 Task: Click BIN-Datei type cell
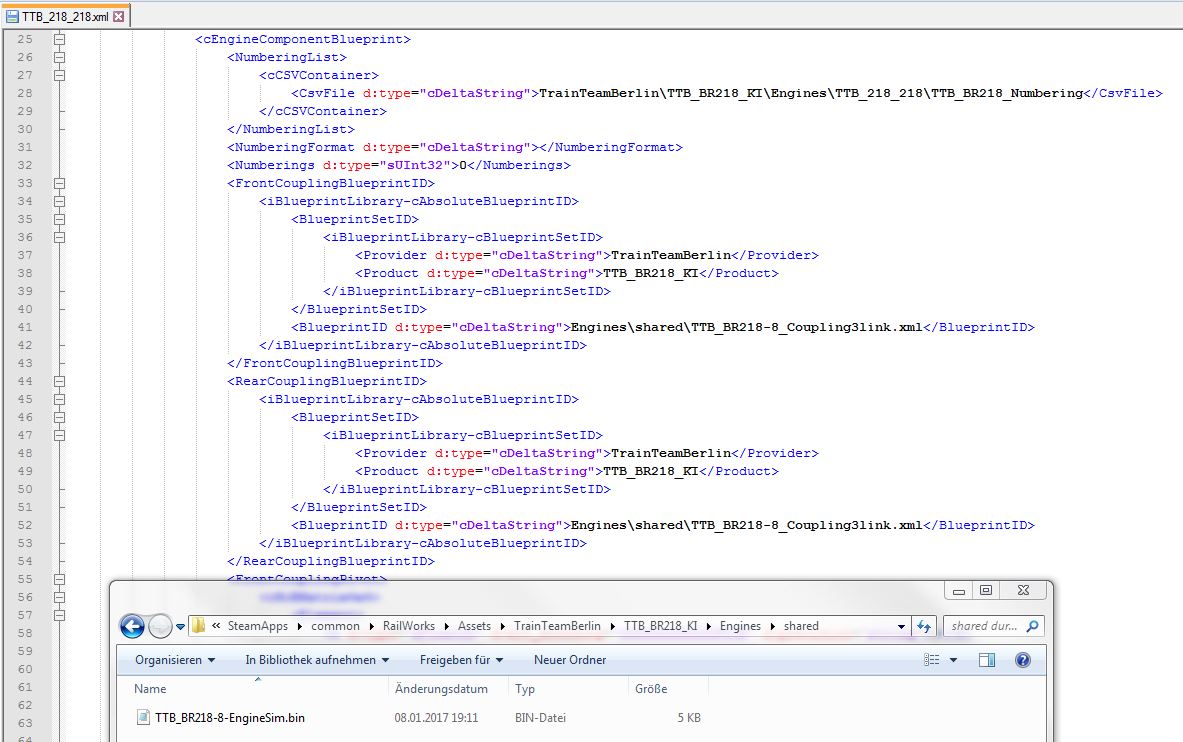tap(540, 718)
